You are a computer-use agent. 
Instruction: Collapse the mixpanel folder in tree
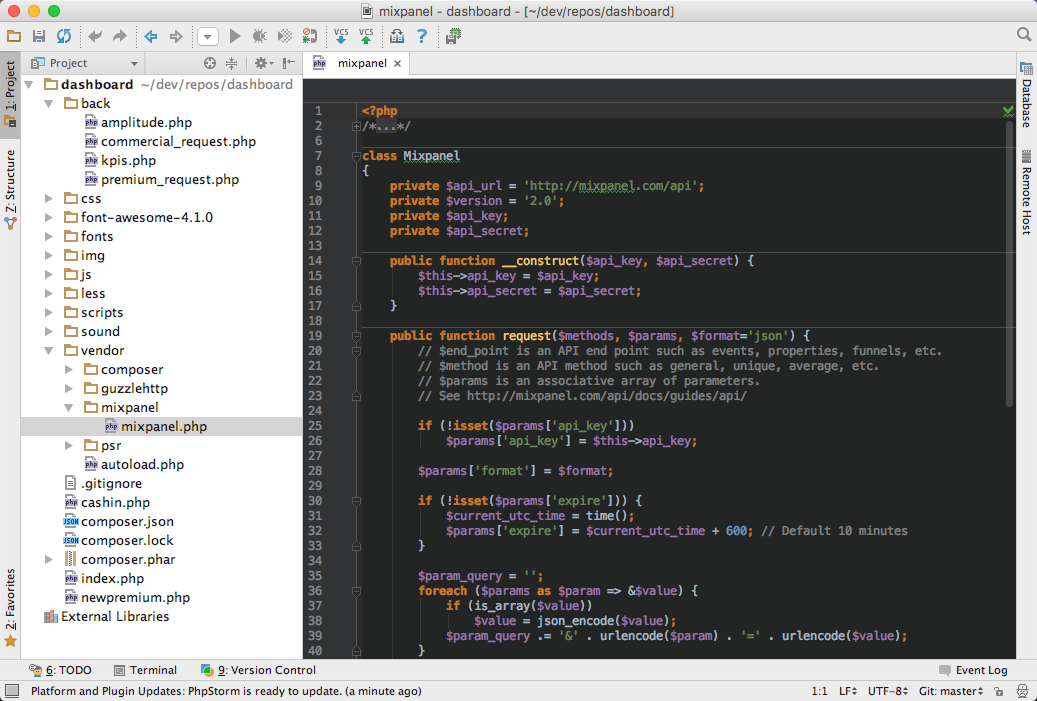(x=69, y=408)
